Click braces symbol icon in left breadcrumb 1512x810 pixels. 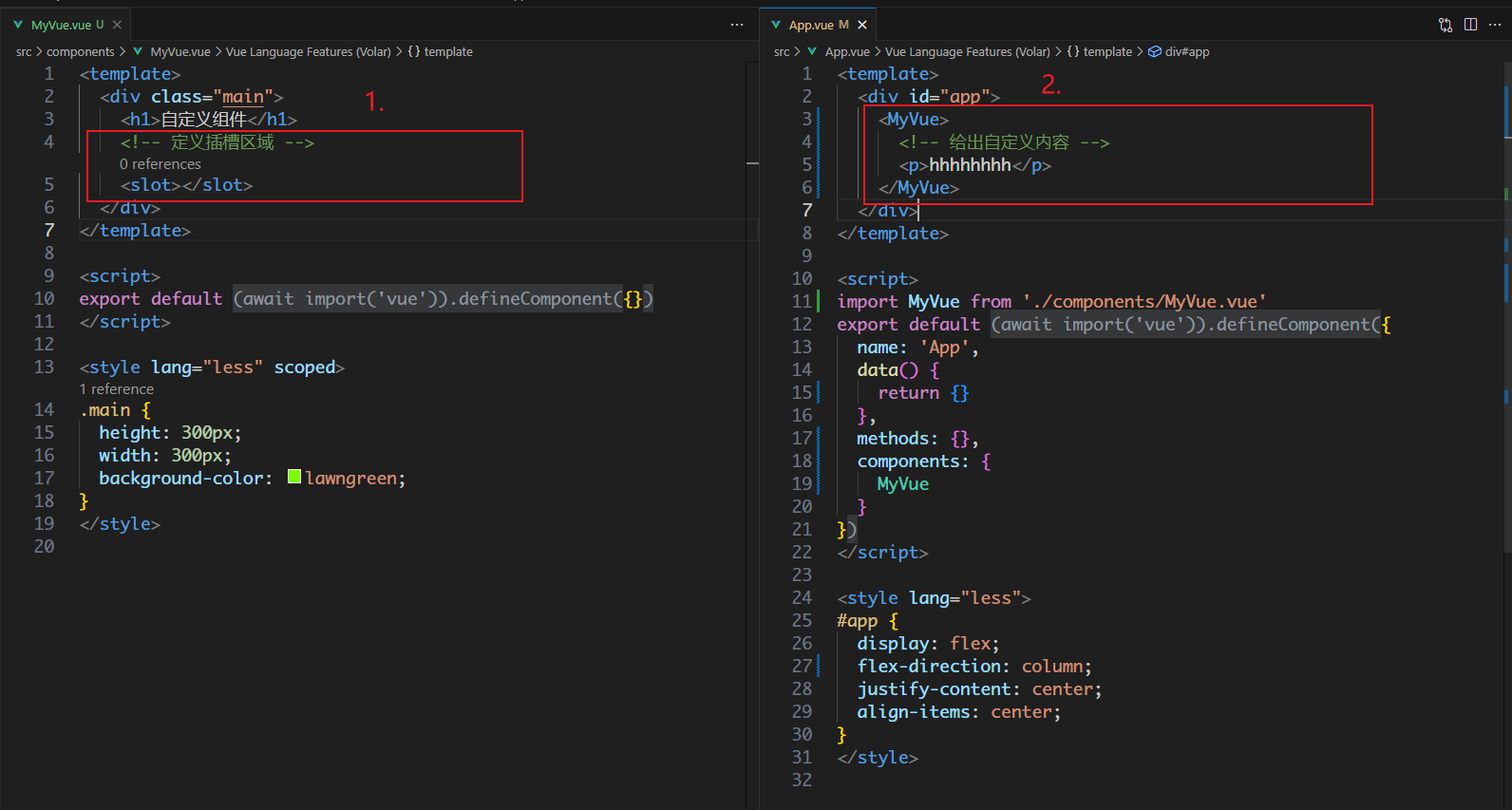tap(414, 51)
